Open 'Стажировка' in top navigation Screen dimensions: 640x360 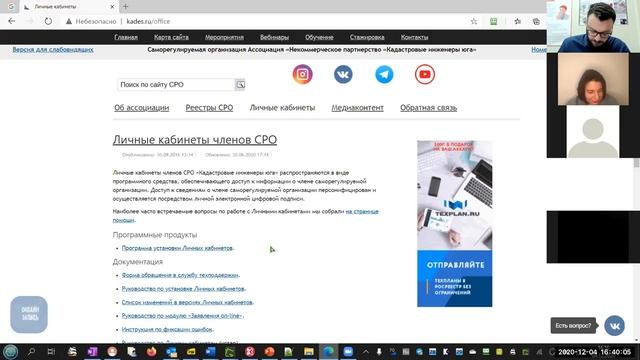[x=367, y=37]
